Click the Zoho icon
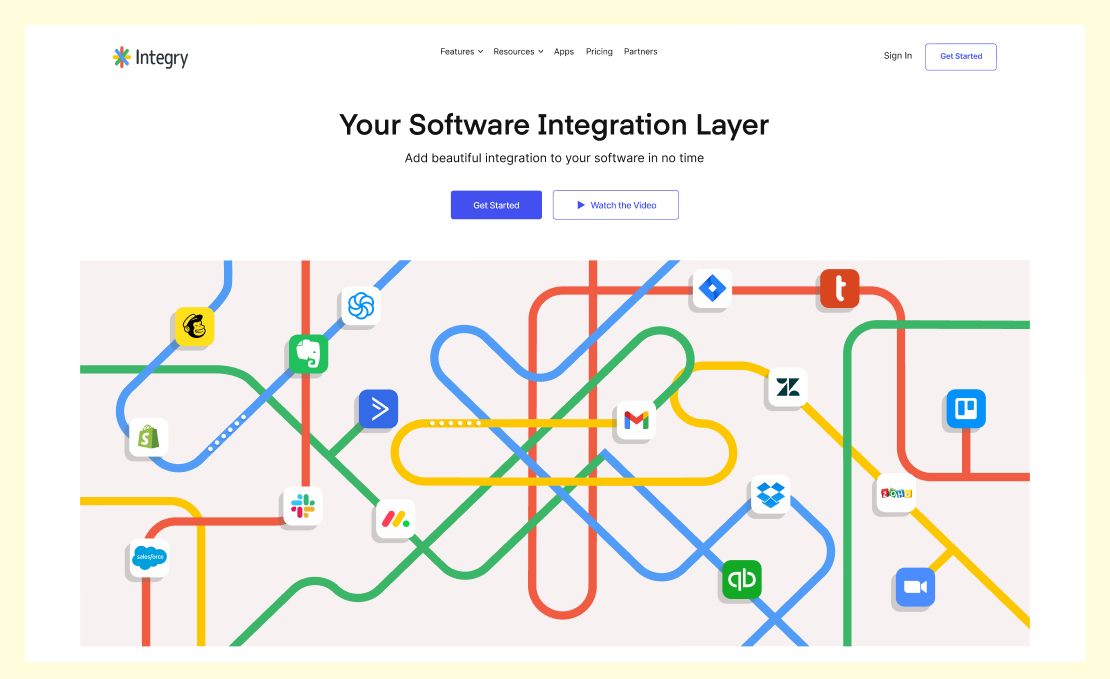Image resolution: width=1110 pixels, height=679 pixels. click(896, 493)
